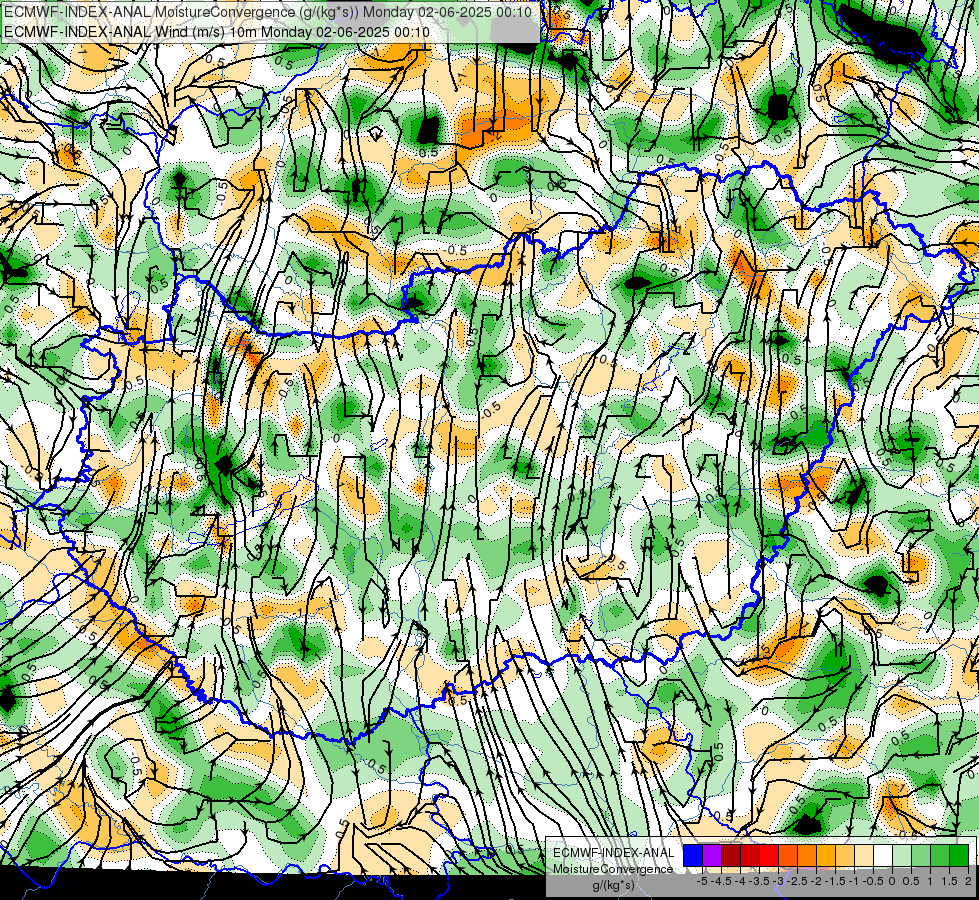979x900 pixels.
Task: Click the legend tick label 0.5
Action: pyautogui.click(x=912, y=881)
